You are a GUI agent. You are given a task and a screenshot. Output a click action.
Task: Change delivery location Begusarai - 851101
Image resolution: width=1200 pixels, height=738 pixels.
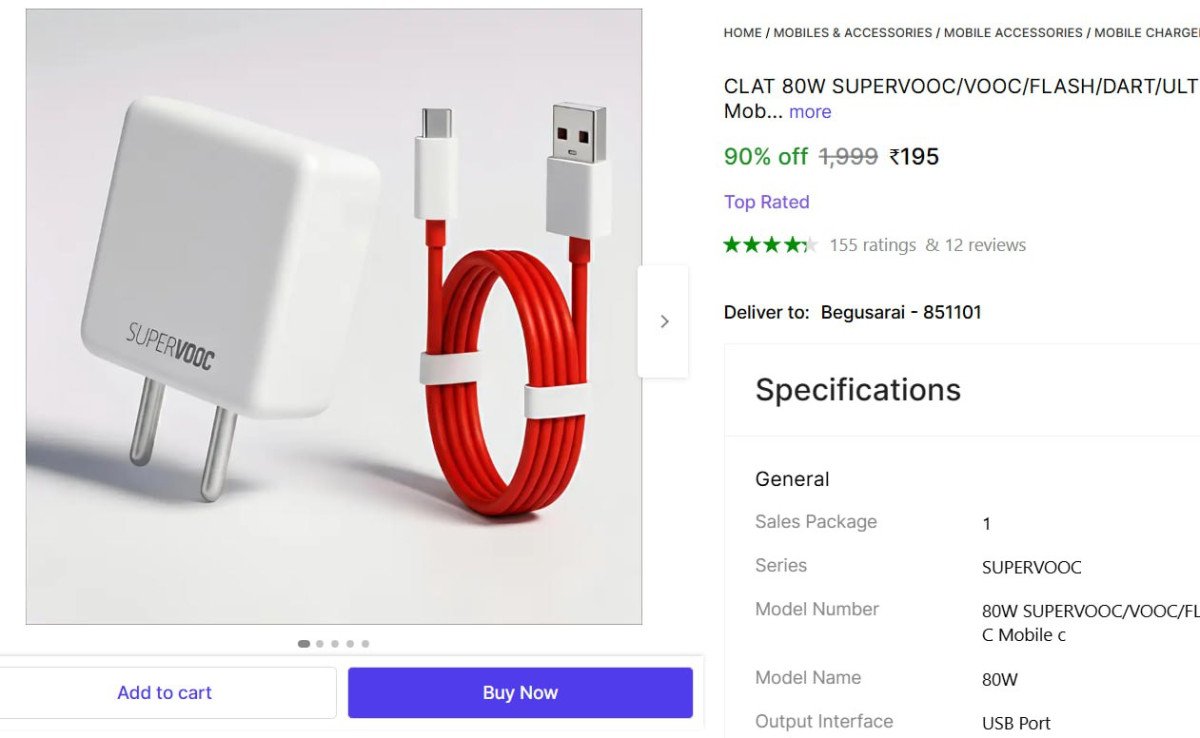pos(901,312)
